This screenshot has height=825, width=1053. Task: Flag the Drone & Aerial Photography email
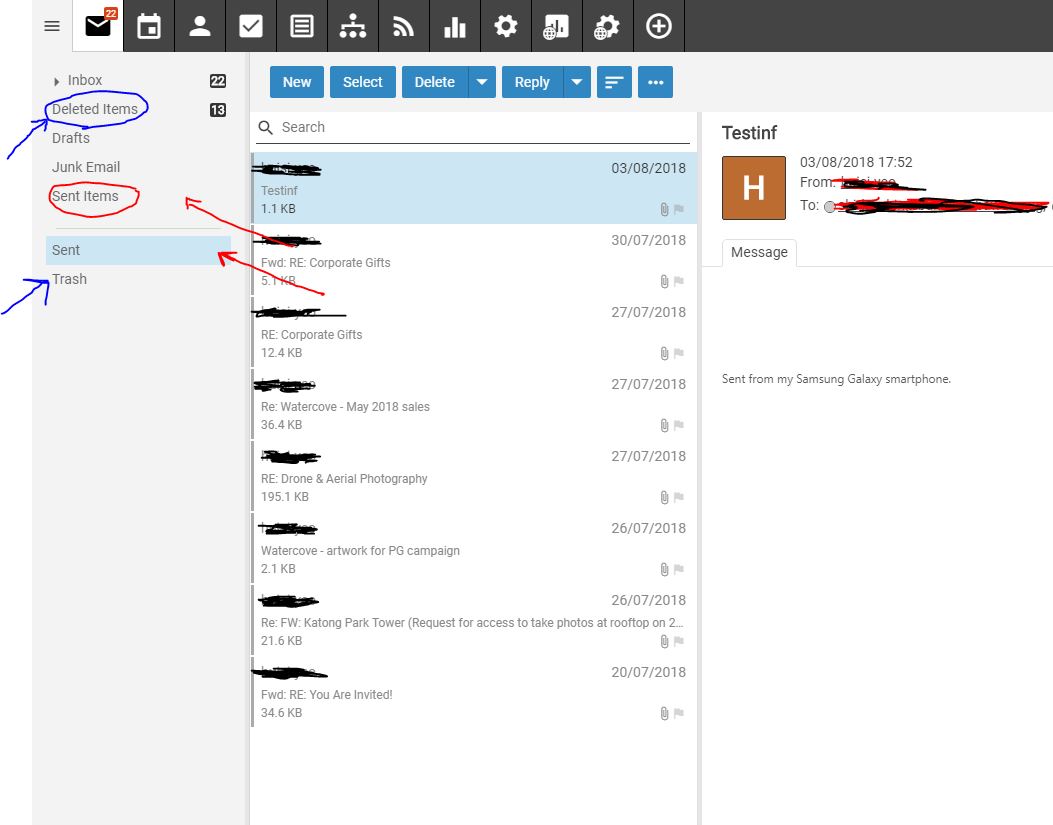tap(679, 498)
